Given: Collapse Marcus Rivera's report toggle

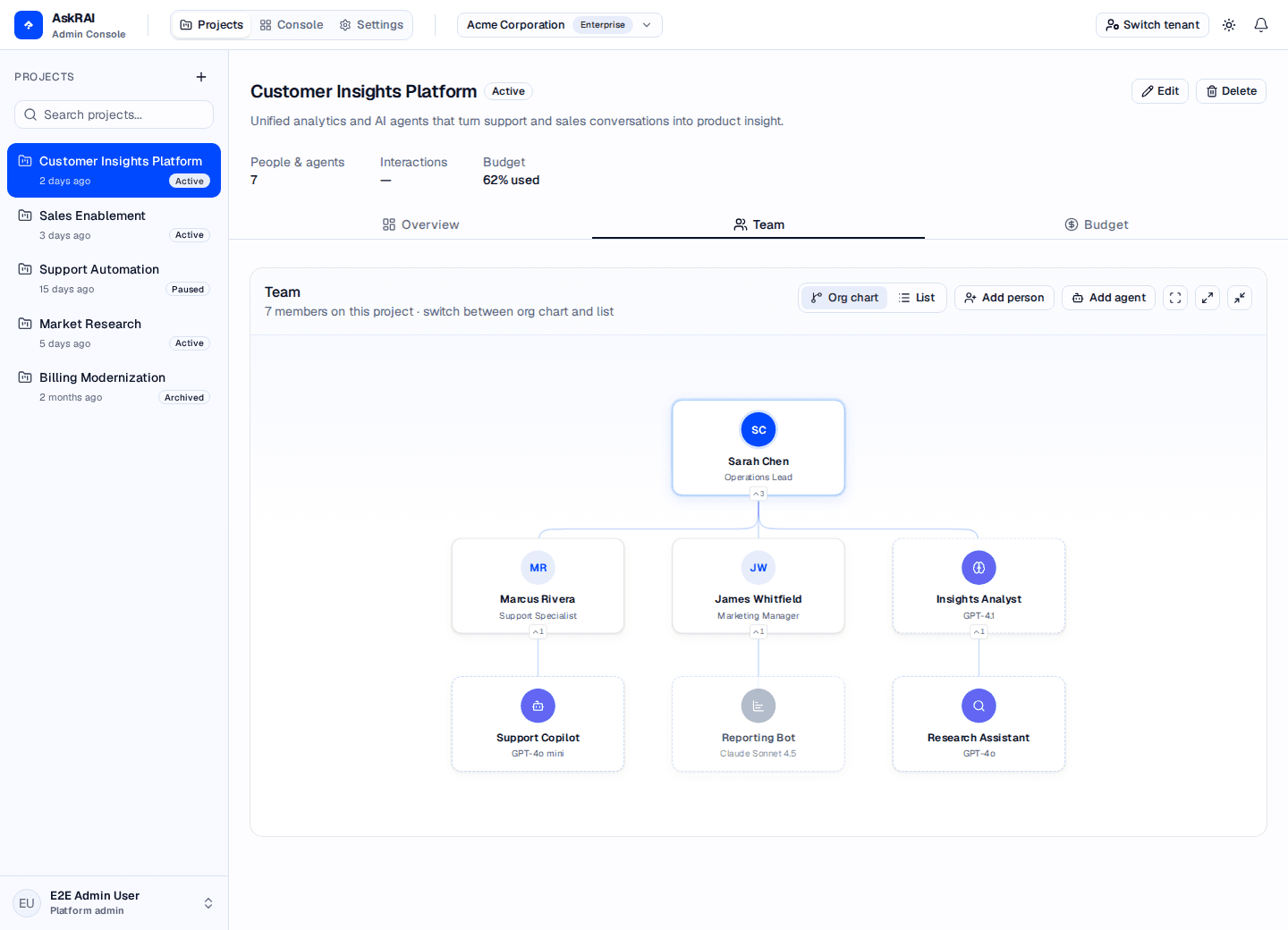Looking at the screenshot, I should [538, 631].
